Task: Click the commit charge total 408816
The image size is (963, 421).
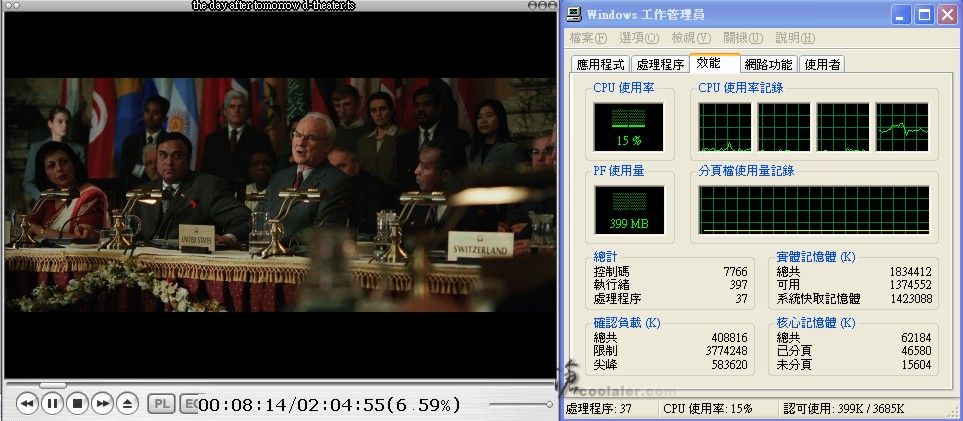Action: point(729,337)
